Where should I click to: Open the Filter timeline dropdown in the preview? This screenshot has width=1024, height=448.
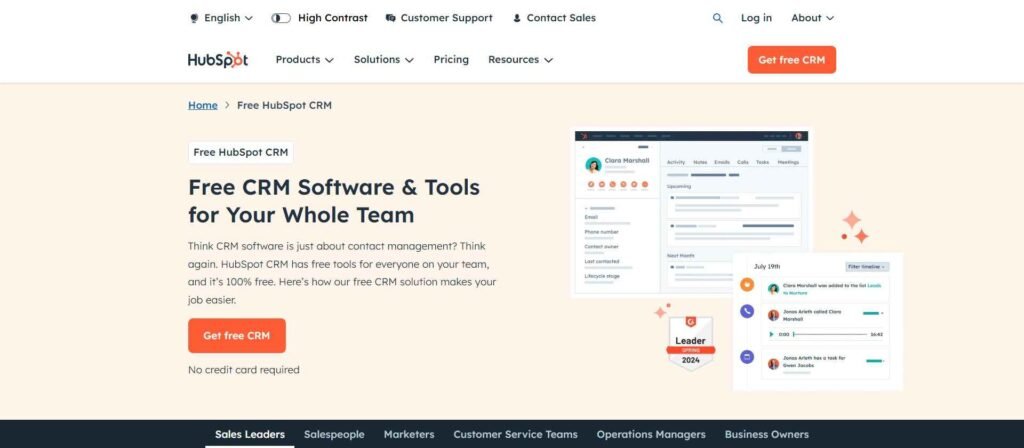(x=867, y=266)
